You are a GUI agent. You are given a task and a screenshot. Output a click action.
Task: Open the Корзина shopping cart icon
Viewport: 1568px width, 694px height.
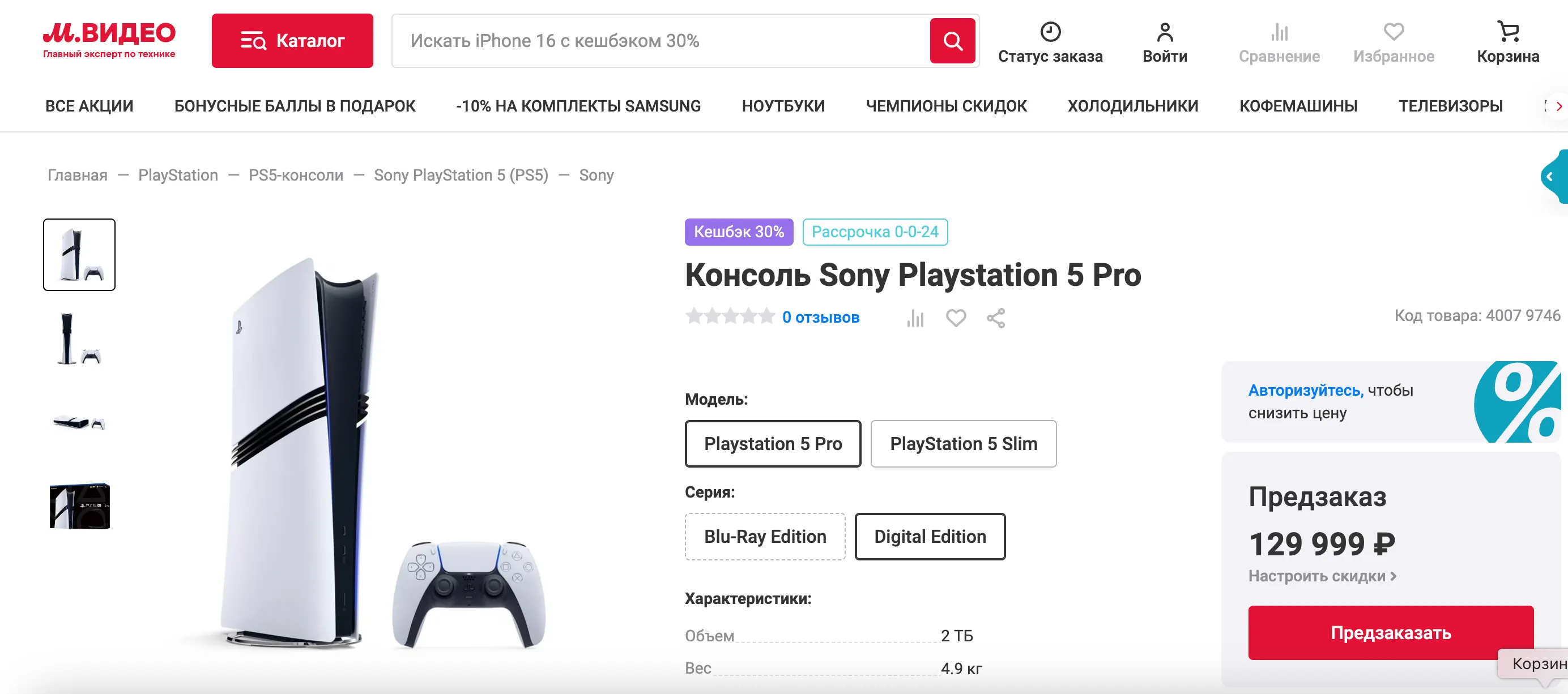[x=1508, y=32]
